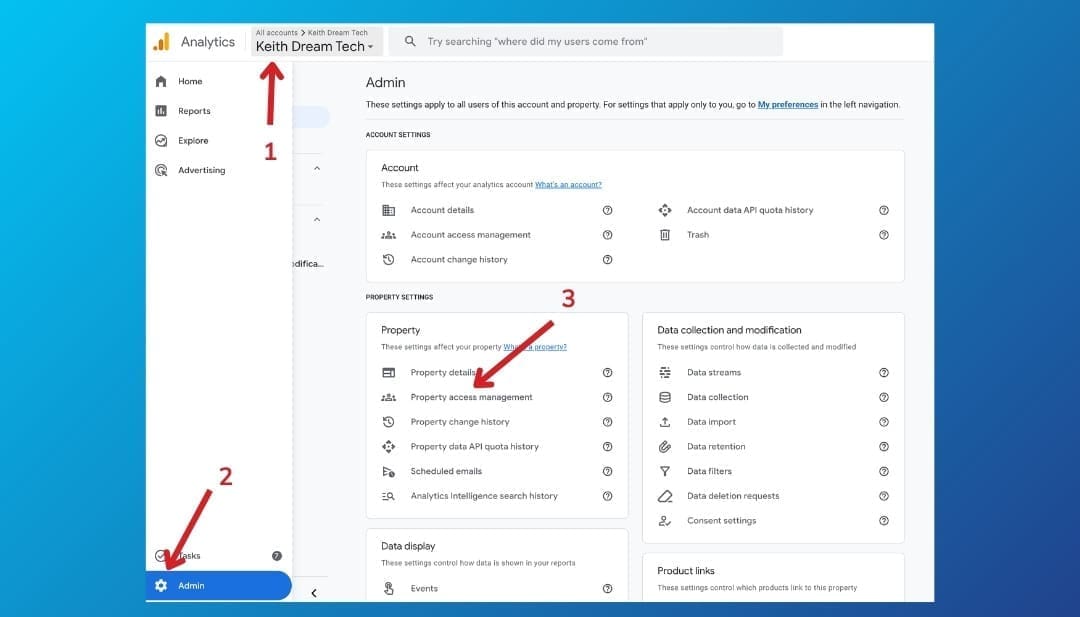
Task: Click the Reports bar chart icon
Action: pos(161,111)
